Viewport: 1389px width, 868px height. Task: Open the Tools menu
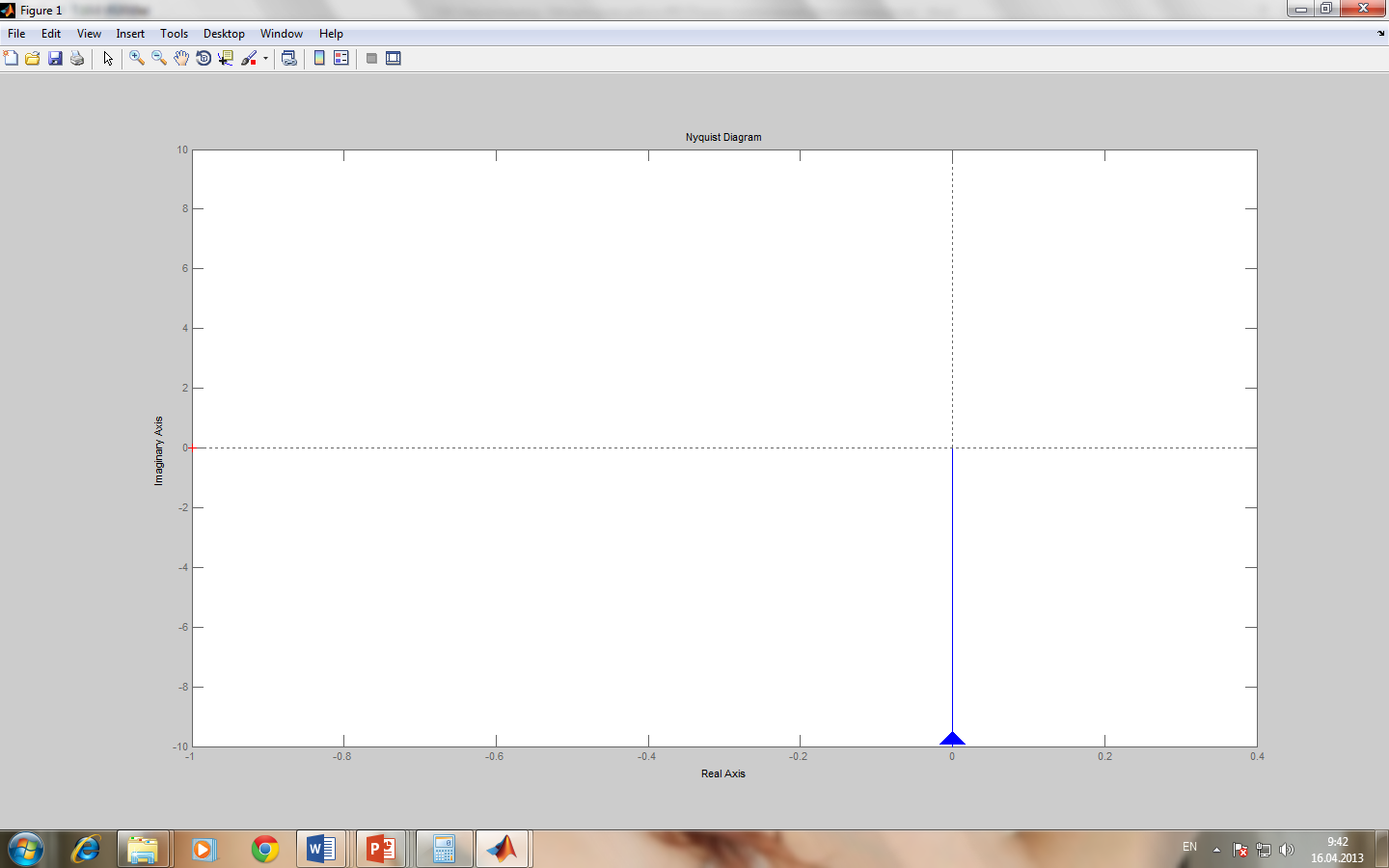[x=175, y=34]
